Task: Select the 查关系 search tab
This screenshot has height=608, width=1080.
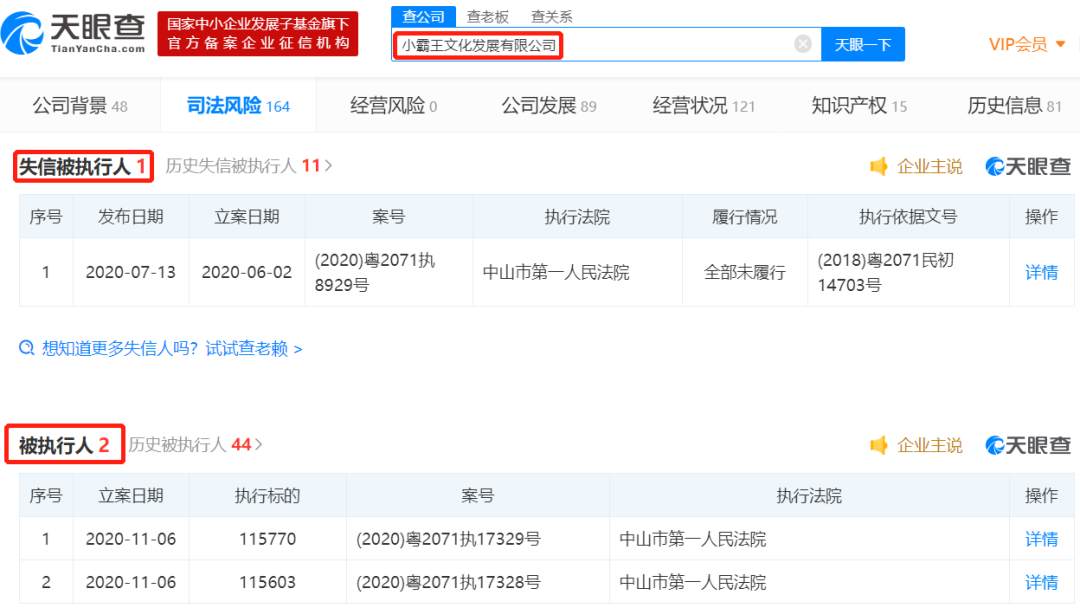Action: pos(552,17)
